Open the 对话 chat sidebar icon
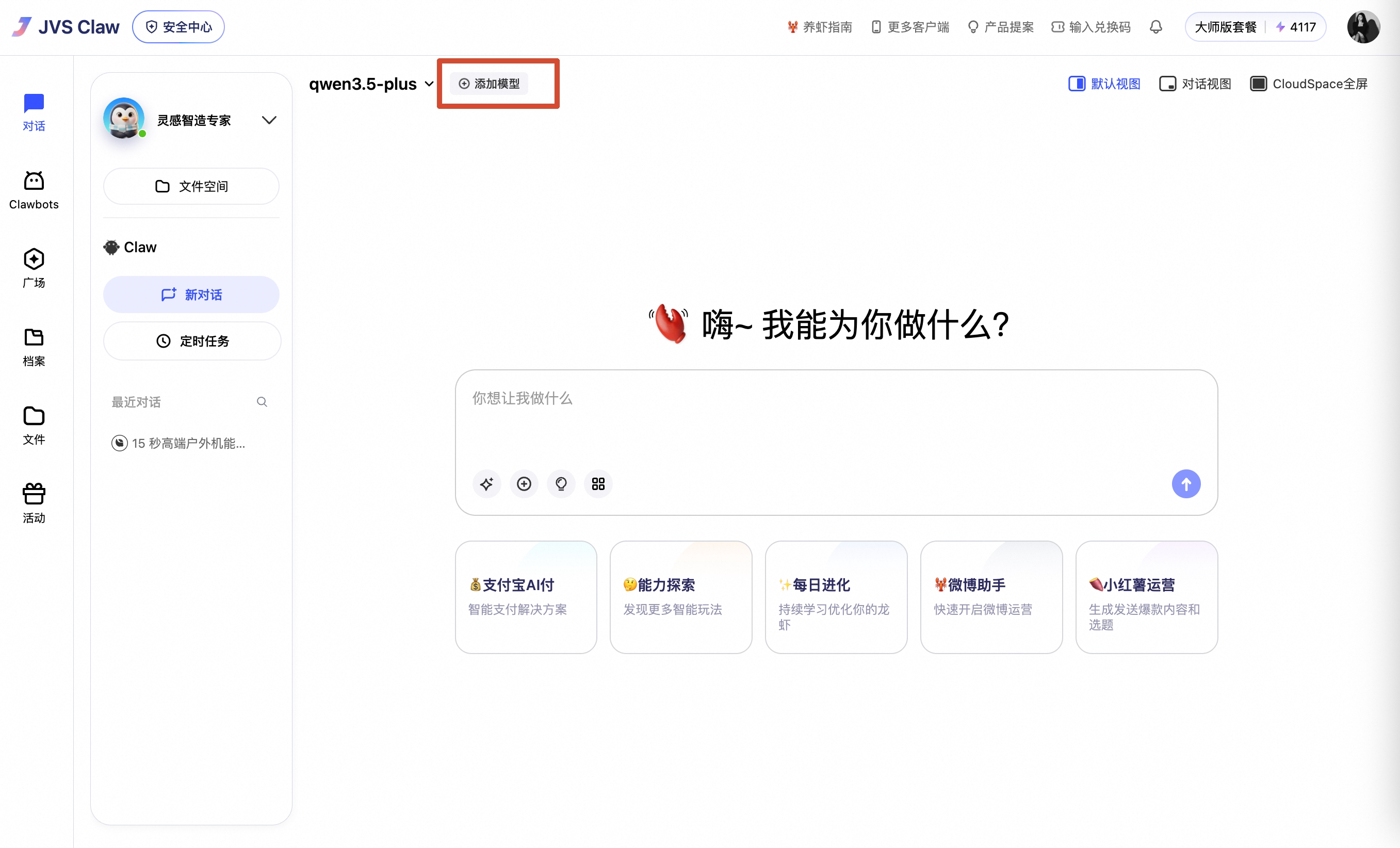 pos(34,112)
